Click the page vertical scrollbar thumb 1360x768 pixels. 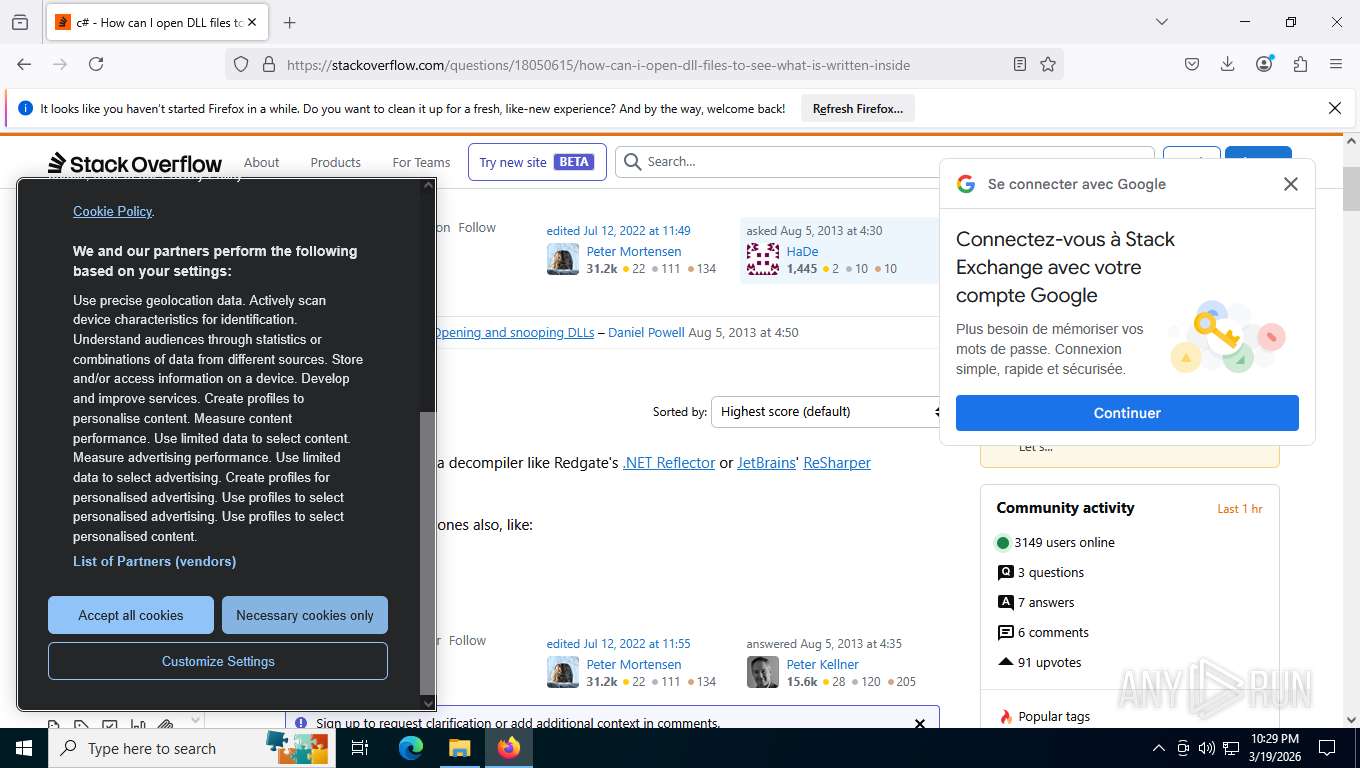pyautogui.click(x=1351, y=188)
